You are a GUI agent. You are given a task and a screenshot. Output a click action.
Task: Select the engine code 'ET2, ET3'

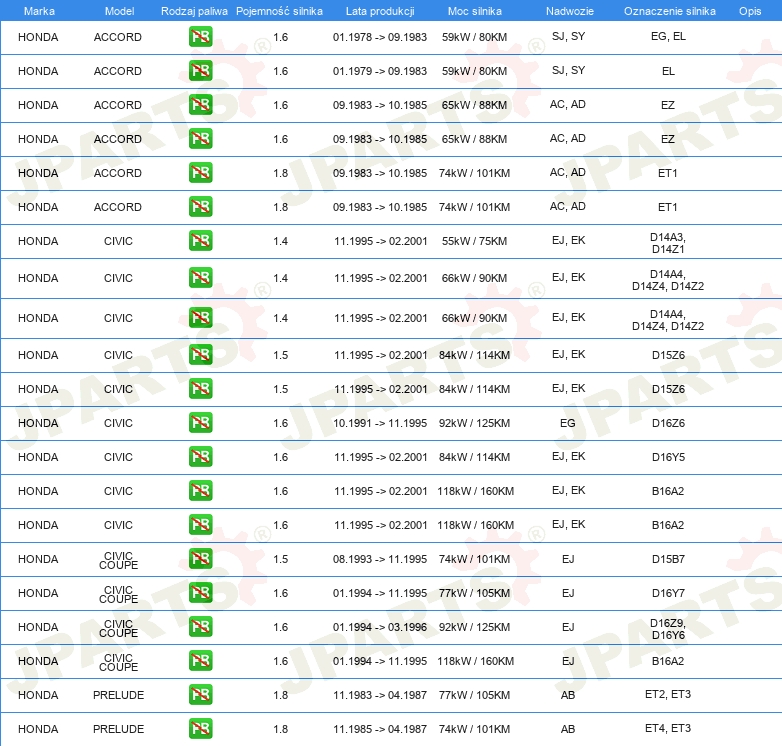pyautogui.click(x=668, y=694)
